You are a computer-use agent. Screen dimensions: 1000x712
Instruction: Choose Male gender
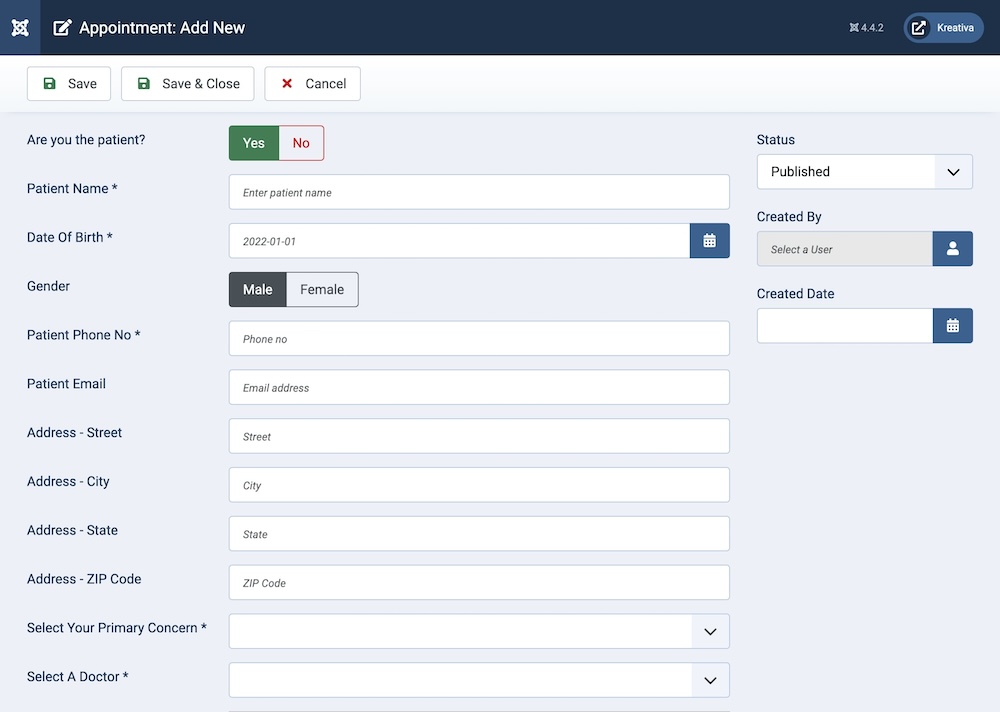point(258,289)
